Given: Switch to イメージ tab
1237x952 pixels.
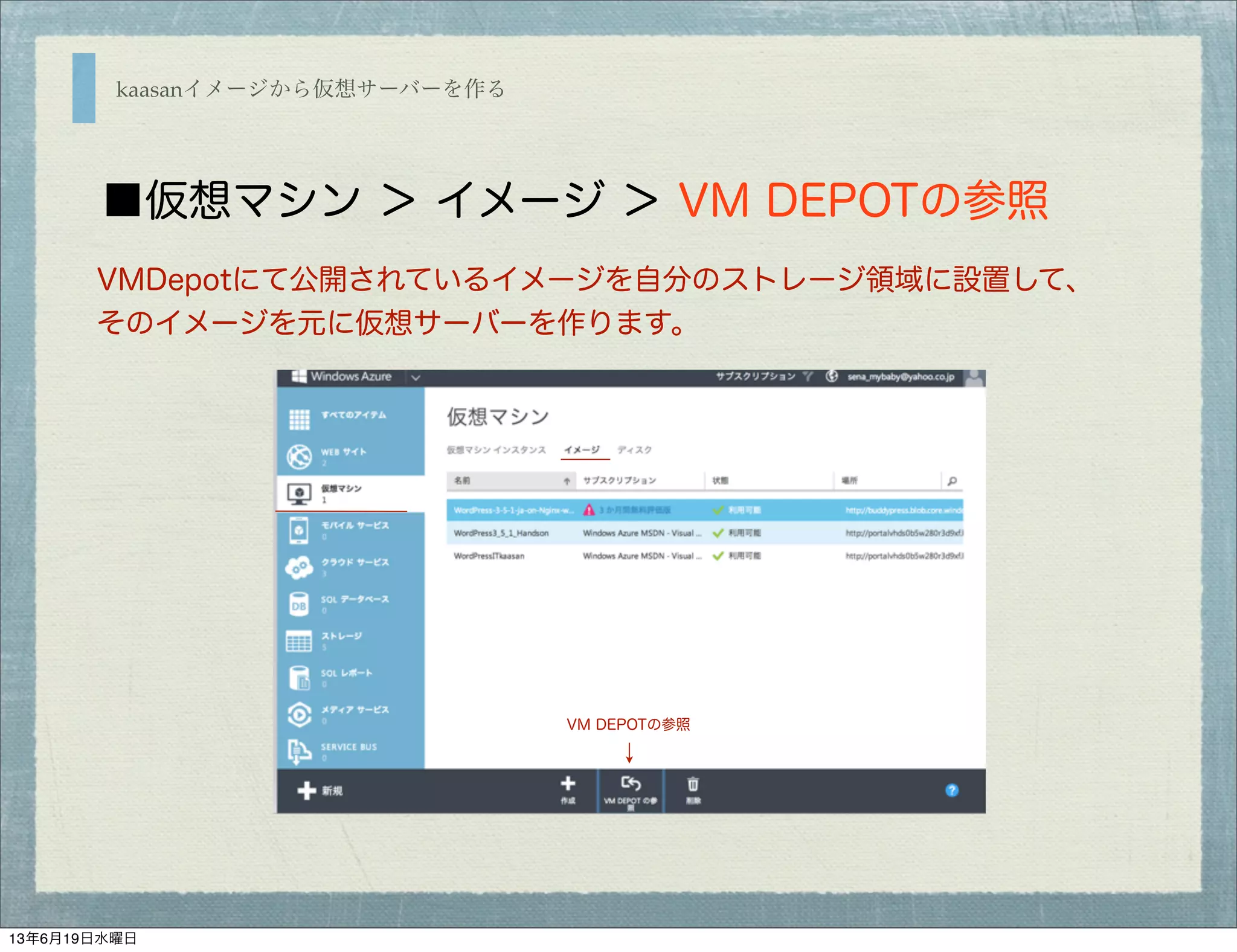Looking at the screenshot, I should coord(582,450).
